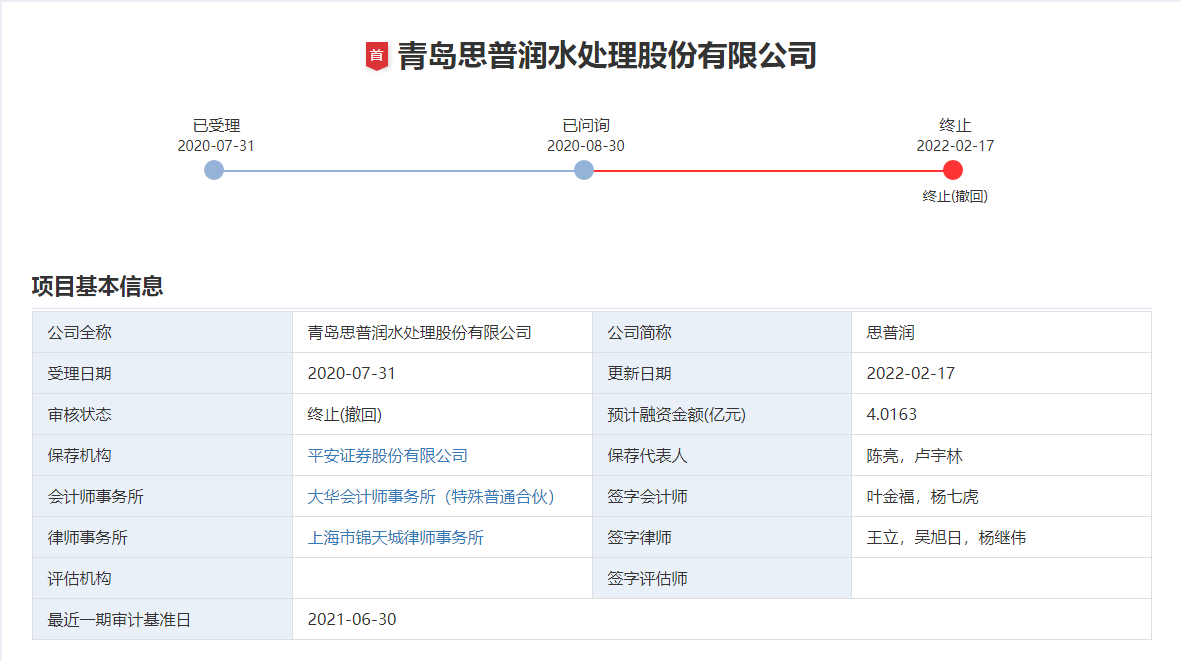Open the 上海市锦天城律师事务所 link
The width and height of the screenshot is (1181, 661).
[x=395, y=537]
